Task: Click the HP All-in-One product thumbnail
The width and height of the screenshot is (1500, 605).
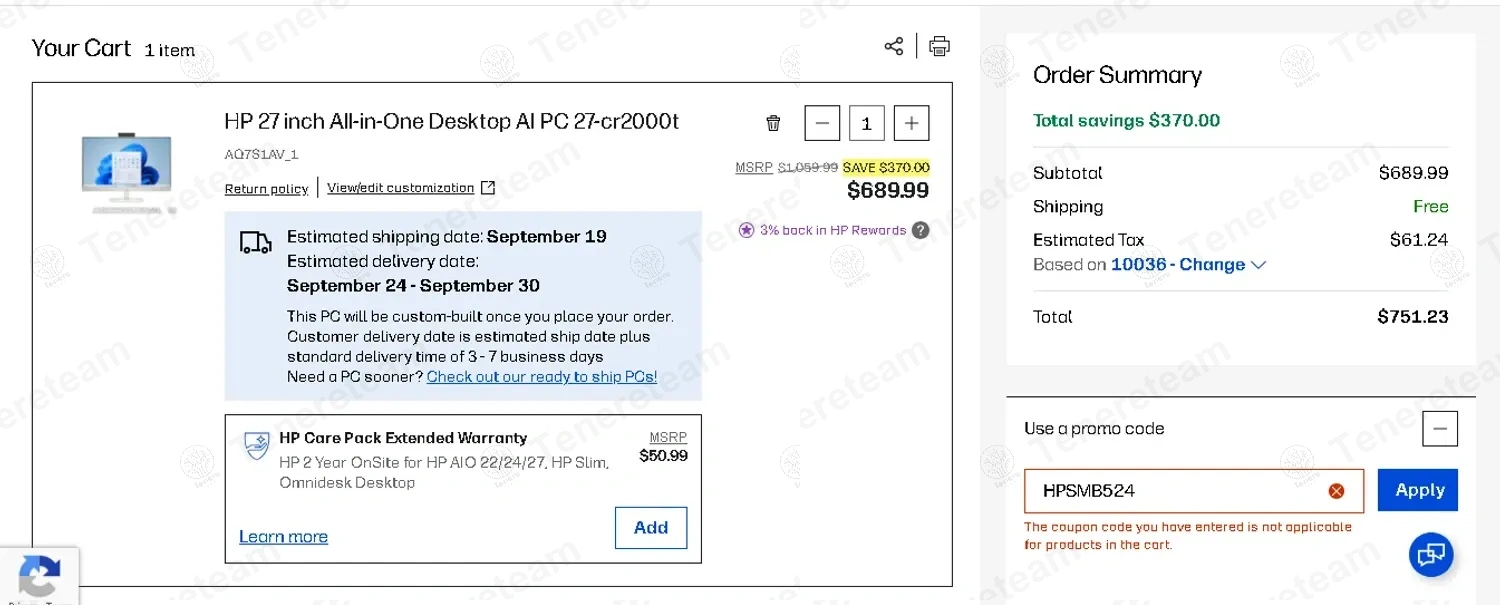Action: [126, 173]
